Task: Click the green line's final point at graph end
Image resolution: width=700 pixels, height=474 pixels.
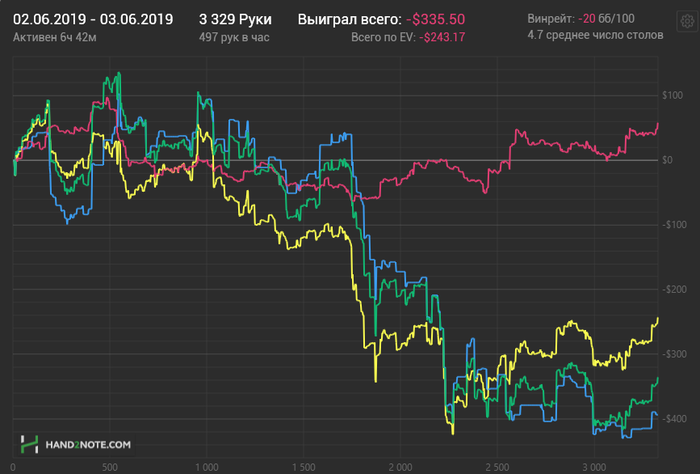Action: [x=658, y=378]
